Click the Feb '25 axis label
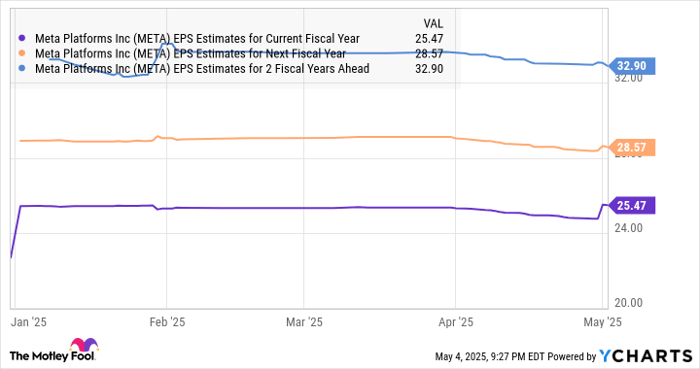Screen dimensions: 700x369 click(167, 322)
